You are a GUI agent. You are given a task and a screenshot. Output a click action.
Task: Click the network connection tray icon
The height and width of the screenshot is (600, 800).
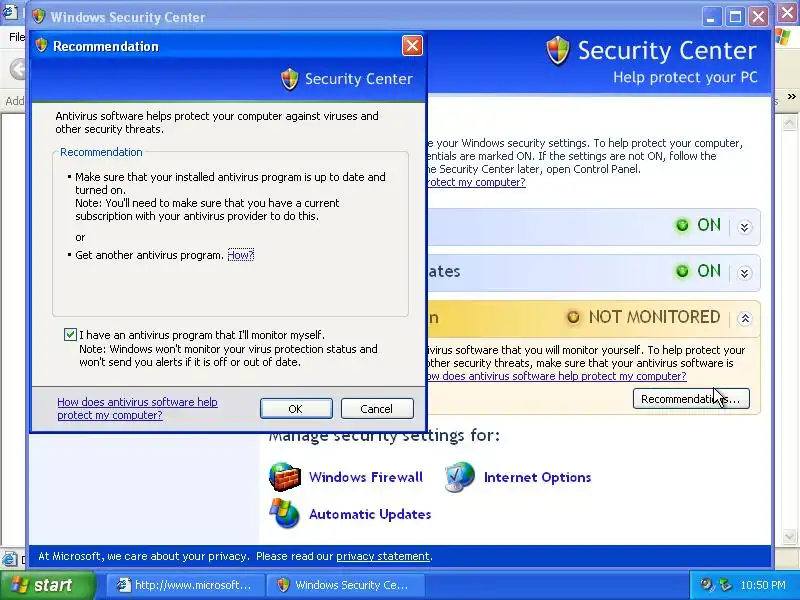(x=724, y=584)
